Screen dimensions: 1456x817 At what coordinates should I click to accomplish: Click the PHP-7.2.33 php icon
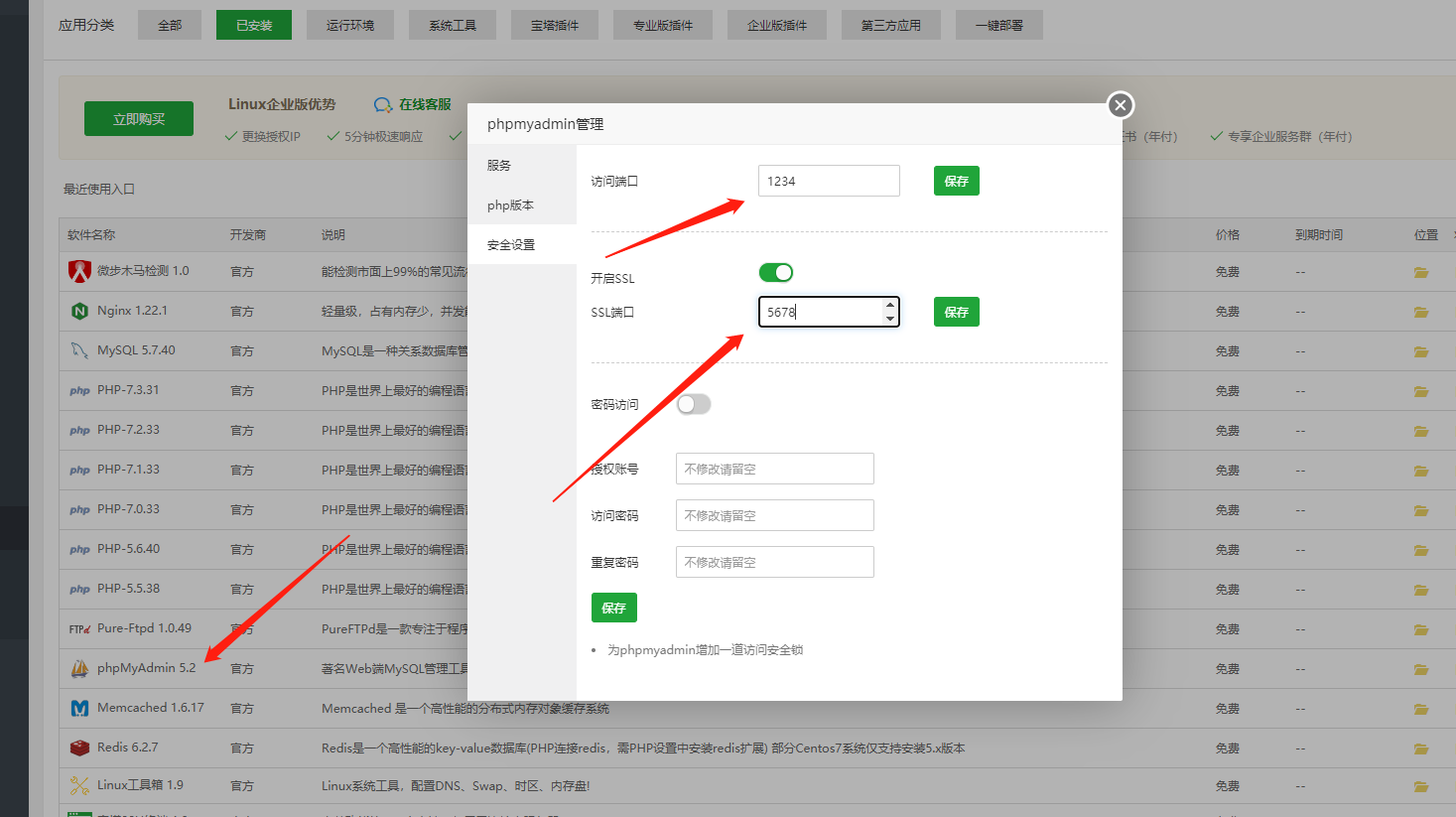(79, 430)
